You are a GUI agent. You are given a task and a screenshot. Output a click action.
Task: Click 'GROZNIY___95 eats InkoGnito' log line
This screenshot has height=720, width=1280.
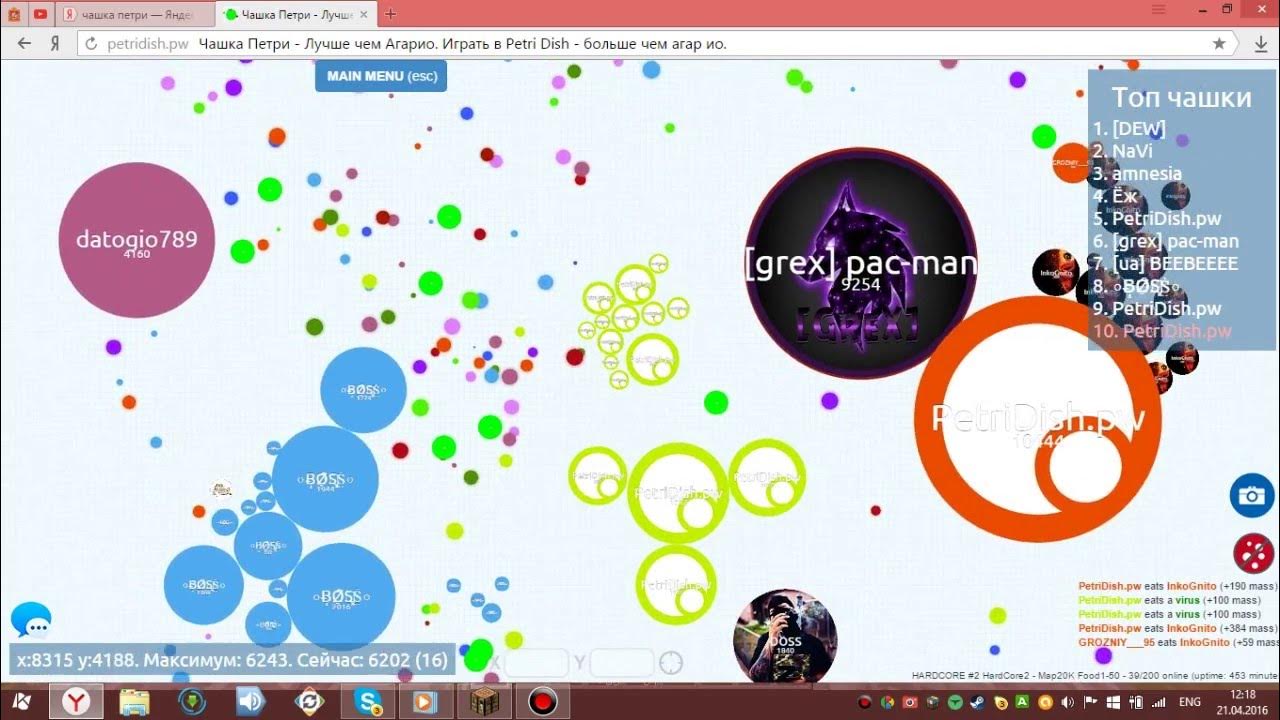pos(1177,642)
